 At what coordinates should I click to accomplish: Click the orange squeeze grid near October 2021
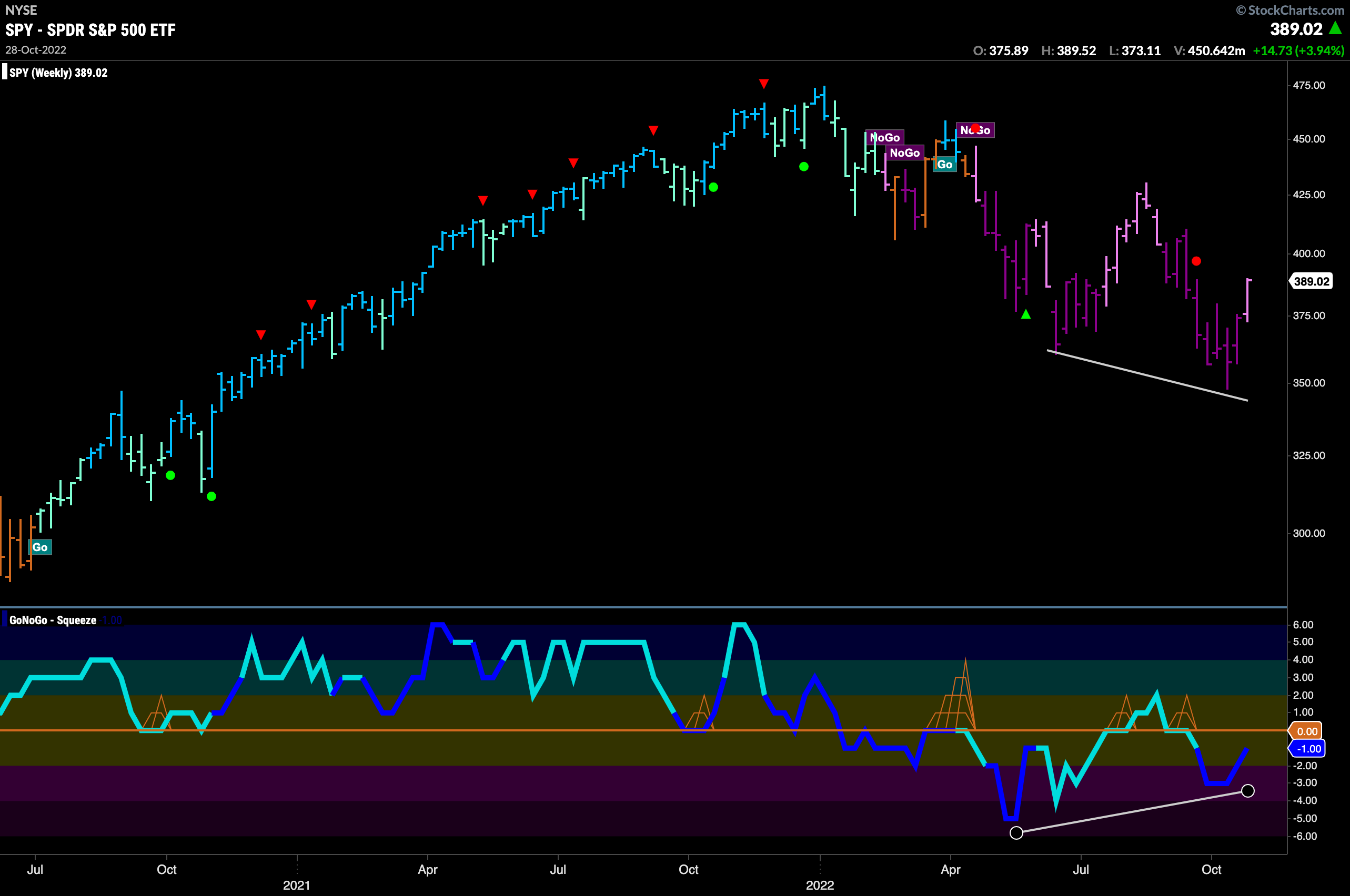[x=699, y=712]
